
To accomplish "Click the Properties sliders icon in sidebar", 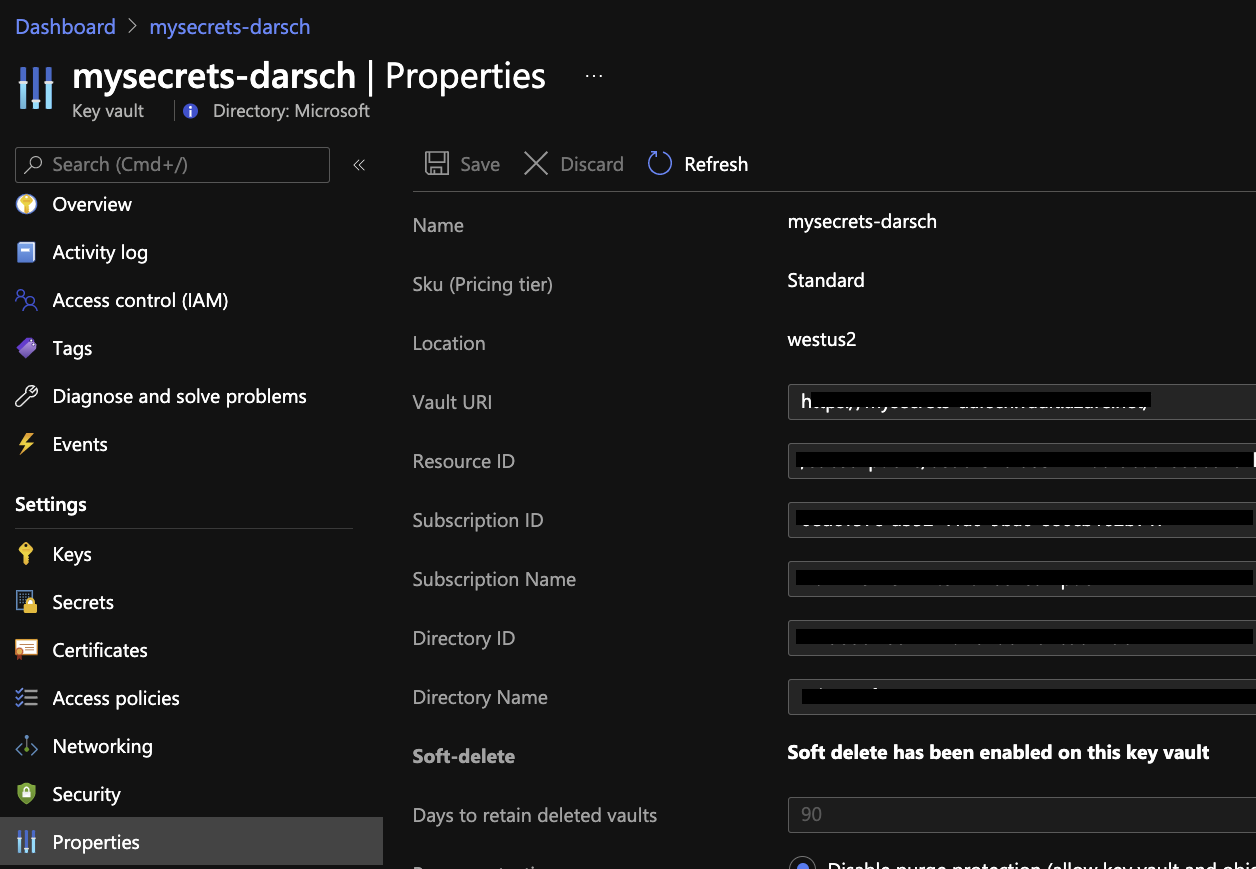I will tap(27, 842).
